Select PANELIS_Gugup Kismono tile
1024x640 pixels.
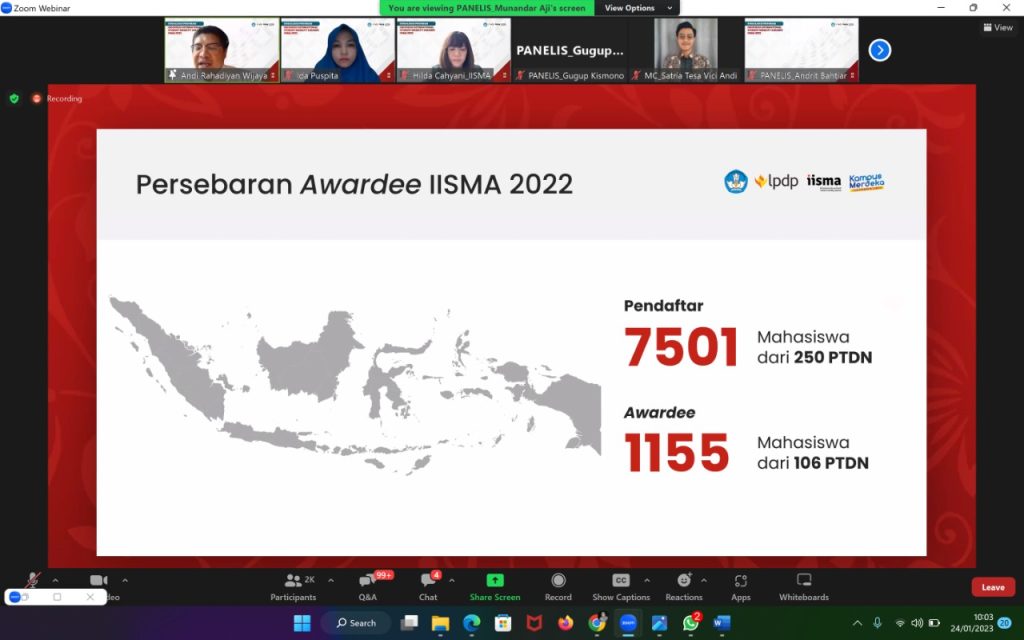point(569,50)
